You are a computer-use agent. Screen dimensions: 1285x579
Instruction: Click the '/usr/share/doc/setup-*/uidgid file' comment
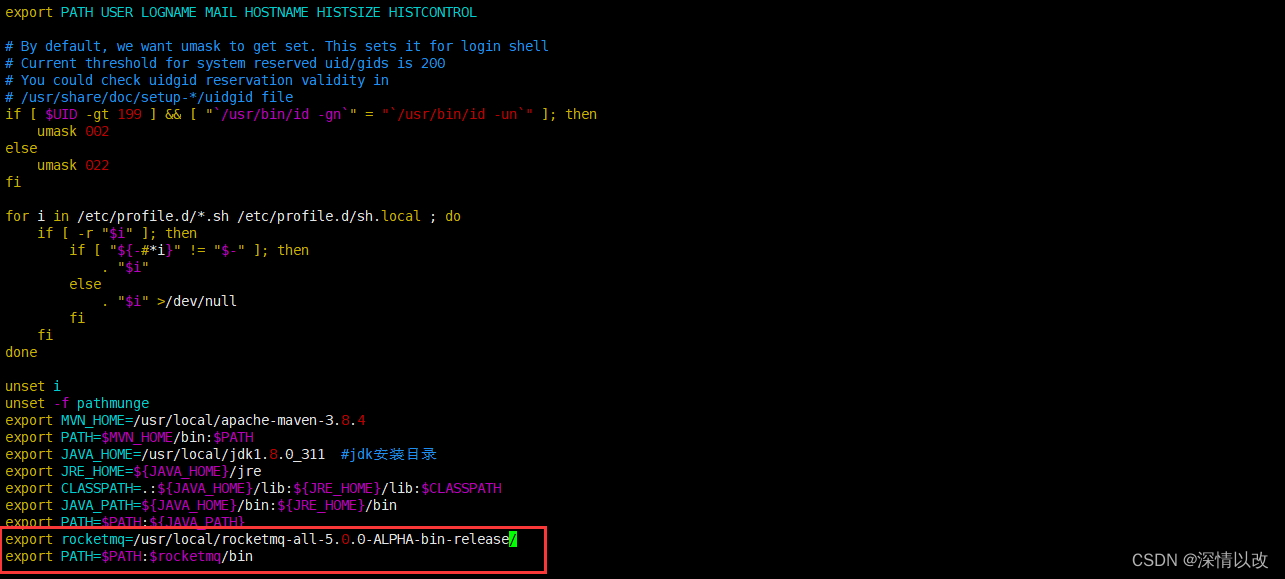(x=149, y=97)
